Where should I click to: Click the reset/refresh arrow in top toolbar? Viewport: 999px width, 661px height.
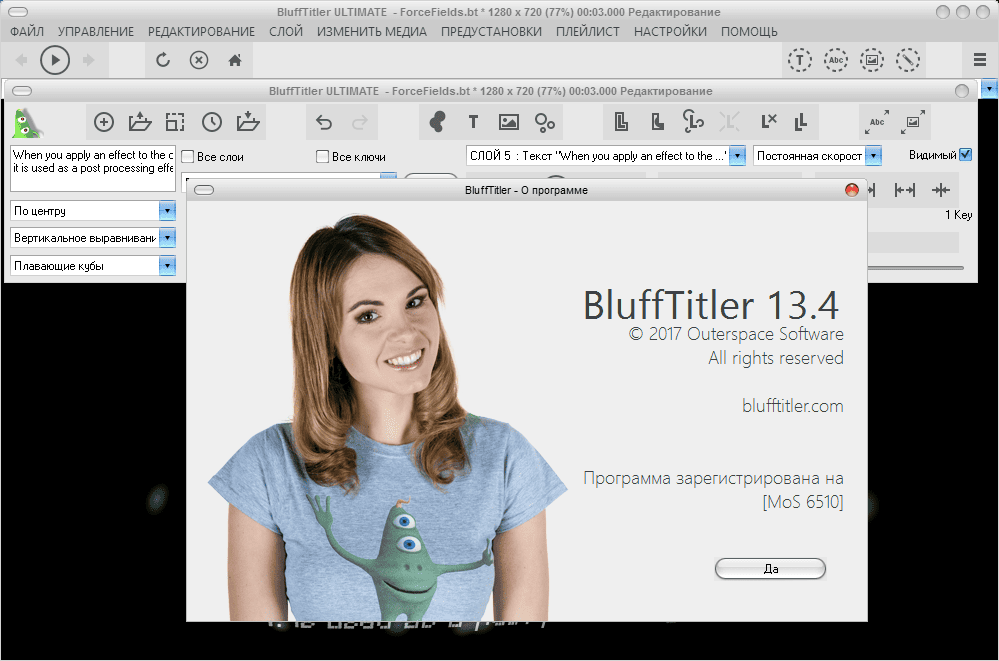[163, 60]
